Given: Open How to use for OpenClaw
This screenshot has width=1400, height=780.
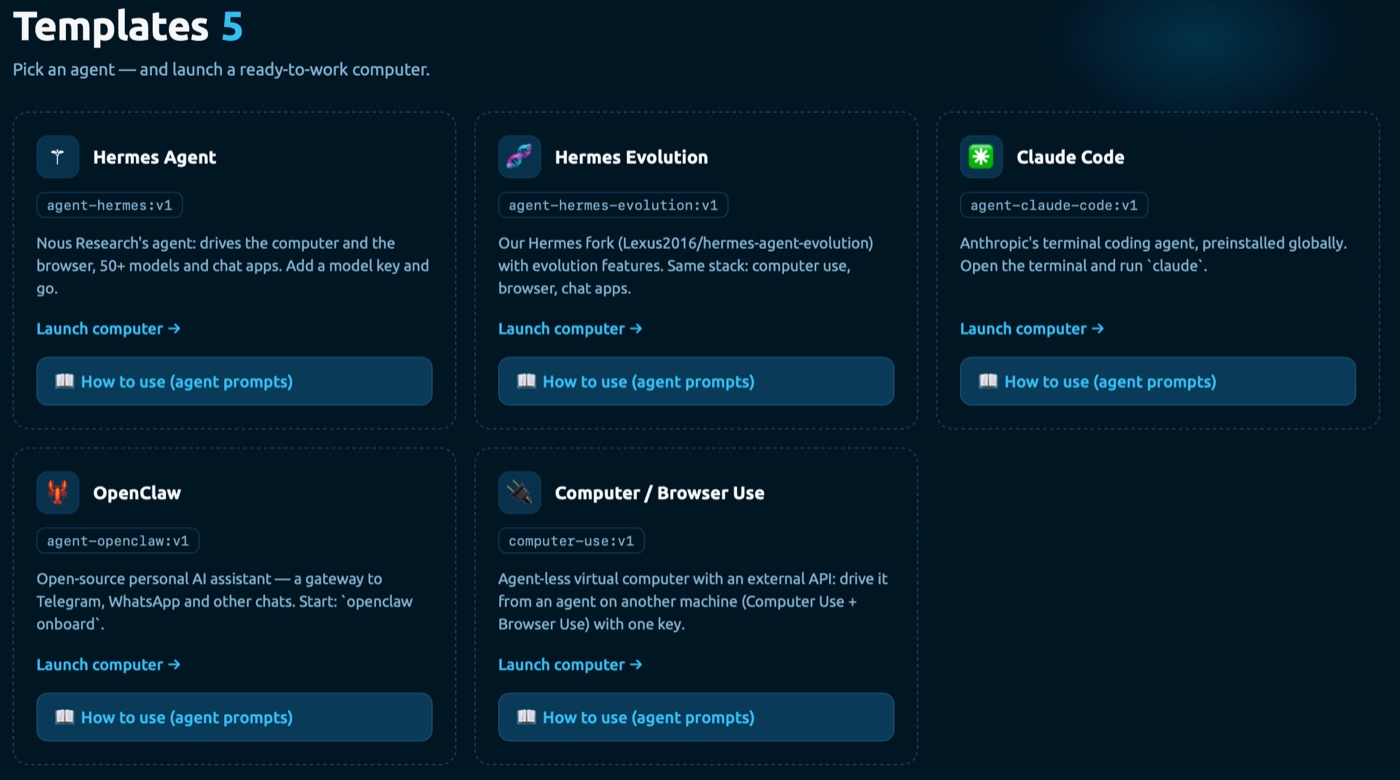Looking at the screenshot, I should pyautogui.click(x=235, y=717).
